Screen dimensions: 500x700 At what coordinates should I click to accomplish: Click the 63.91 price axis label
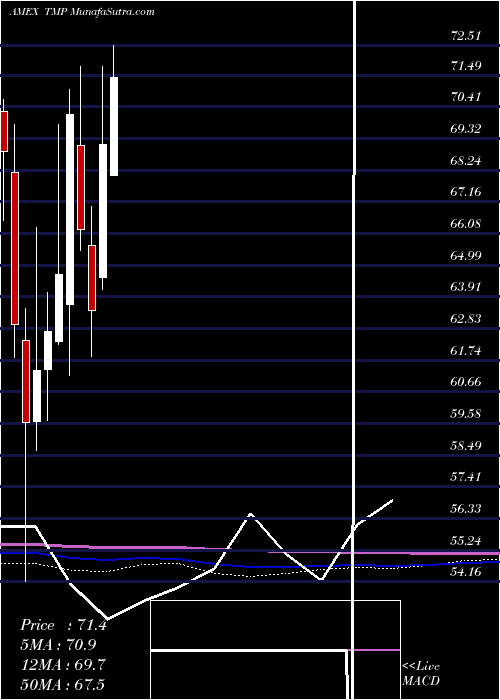pos(467,287)
